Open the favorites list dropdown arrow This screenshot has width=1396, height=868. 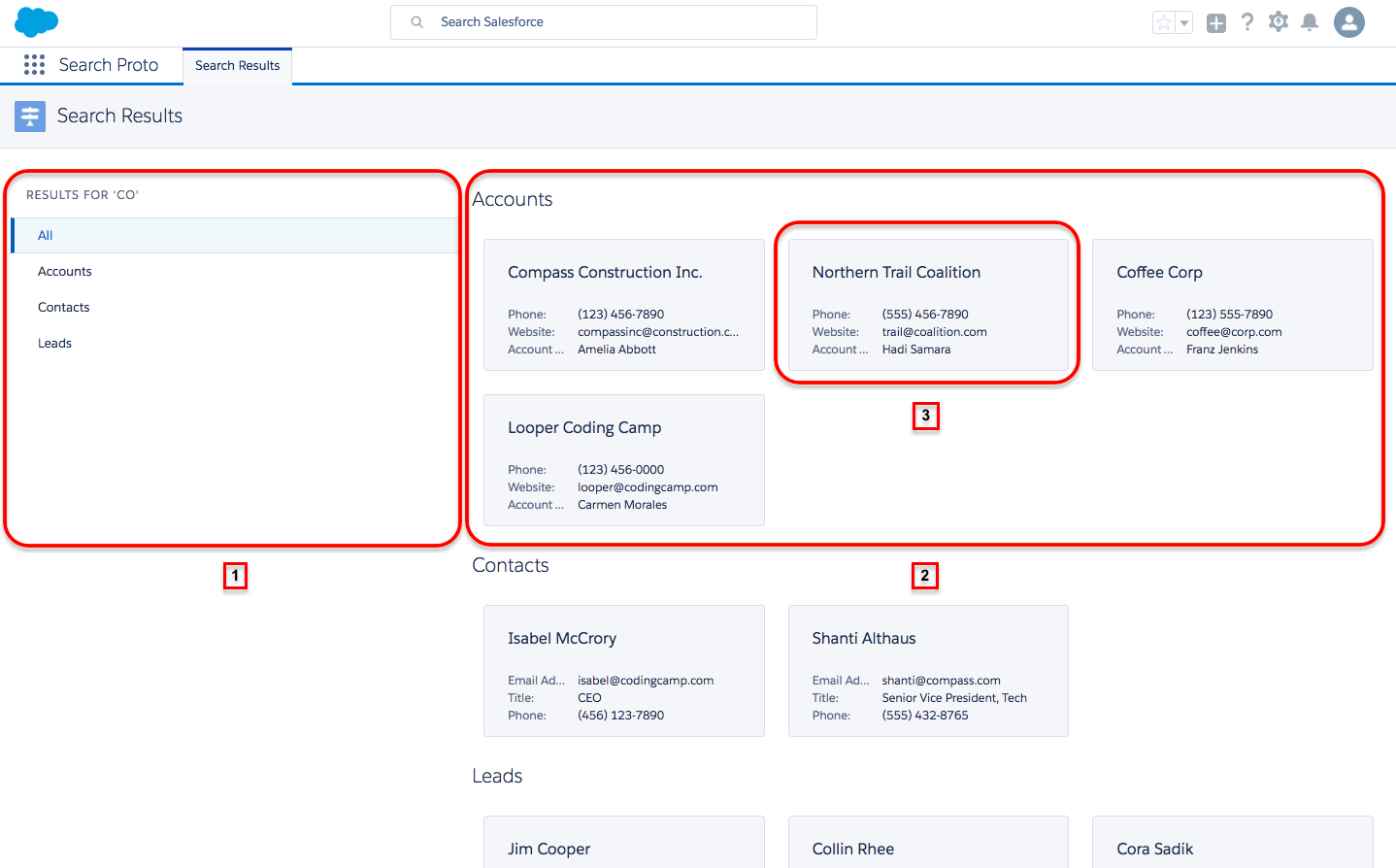tap(1184, 22)
